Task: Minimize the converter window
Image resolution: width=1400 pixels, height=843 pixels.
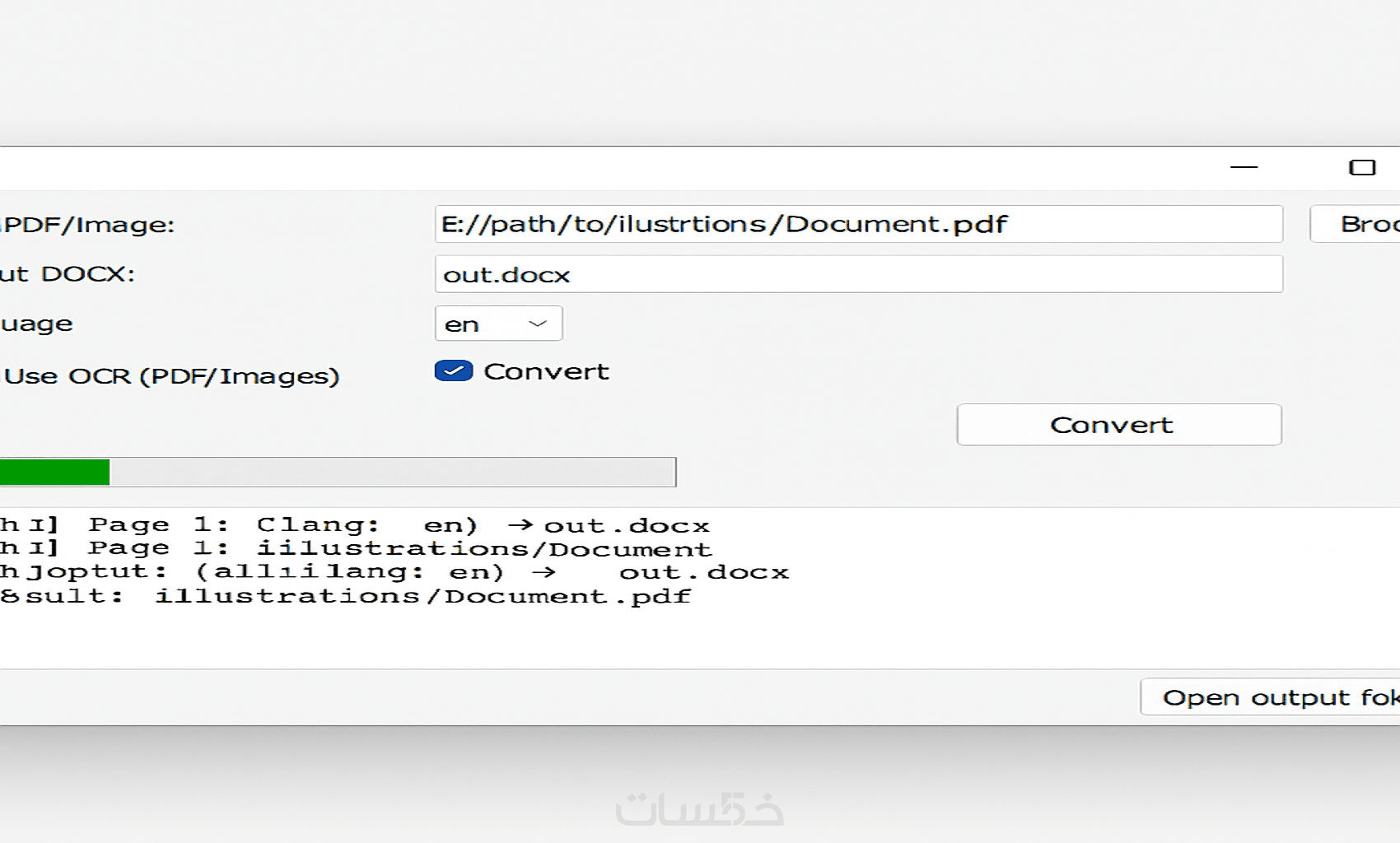Action: [x=1244, y=167]
